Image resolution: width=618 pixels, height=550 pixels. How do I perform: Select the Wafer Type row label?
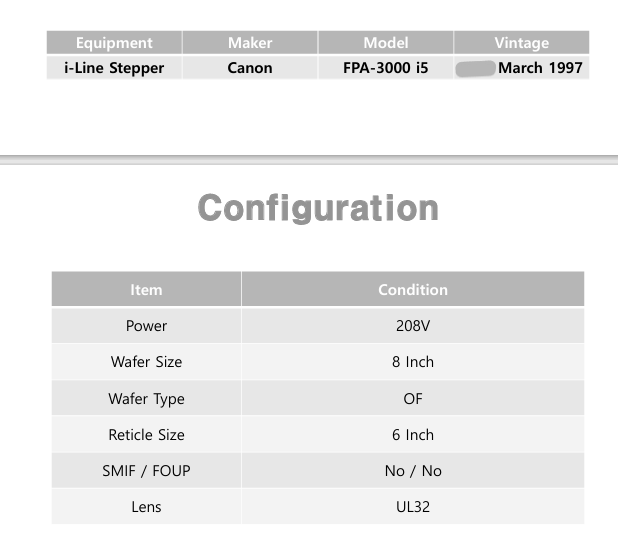click(146, 399)
